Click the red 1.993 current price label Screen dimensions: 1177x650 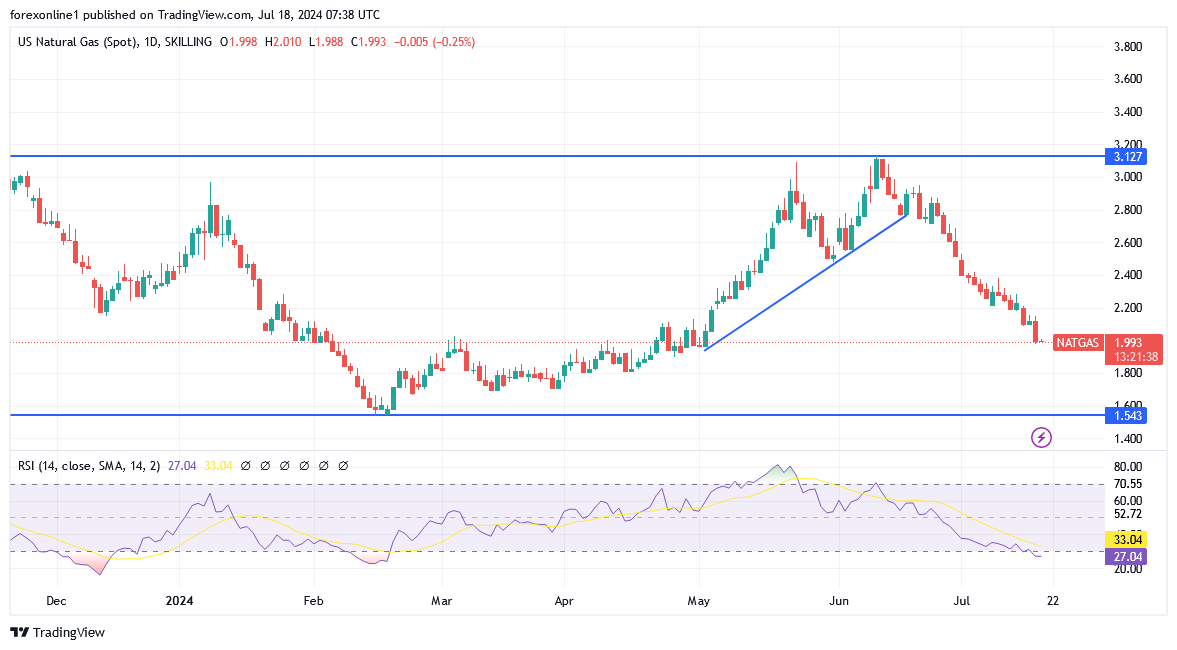tap(1133, 342)
